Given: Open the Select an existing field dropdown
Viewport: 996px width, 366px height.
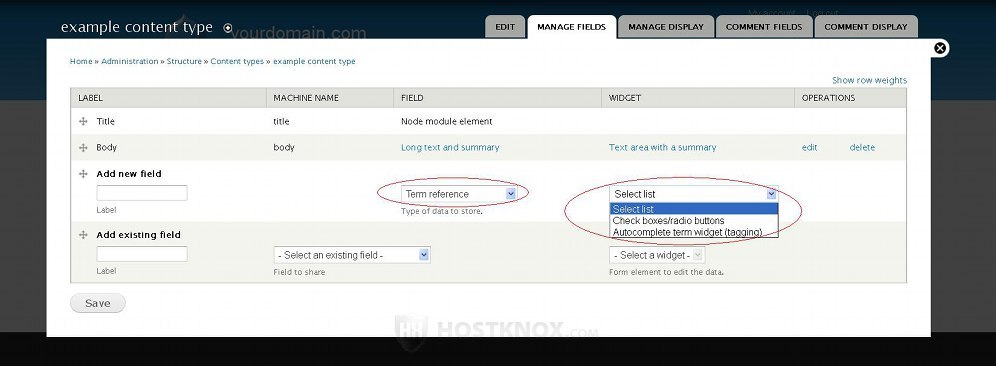Looking at the screenshot, I should coord(352,255).
